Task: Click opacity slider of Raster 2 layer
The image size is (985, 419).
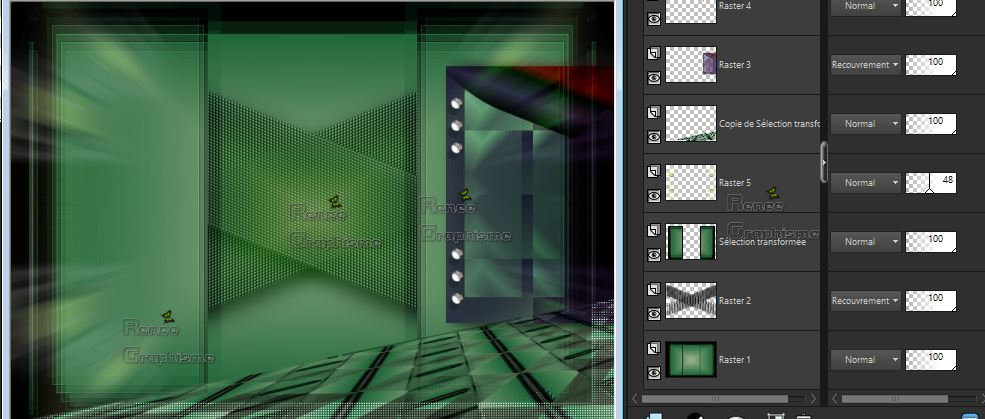Action: (931, 301)
